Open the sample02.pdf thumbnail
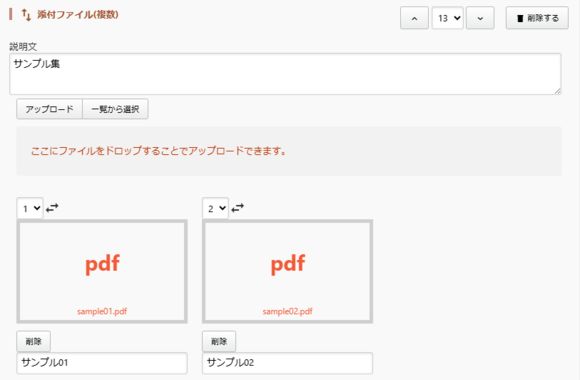Viewport: 580px width, 380px height. (x=287, y=271)
